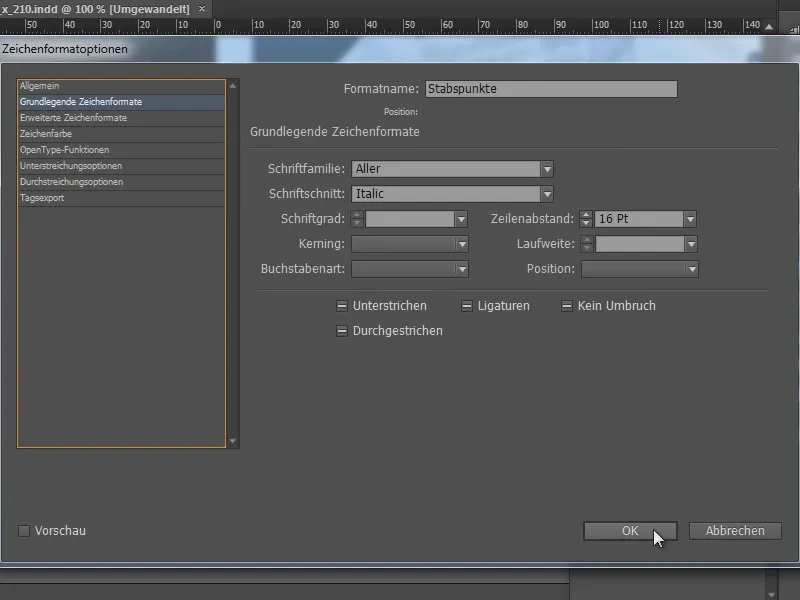Select Grundlegende Zeichenformate category

[121, 102]
